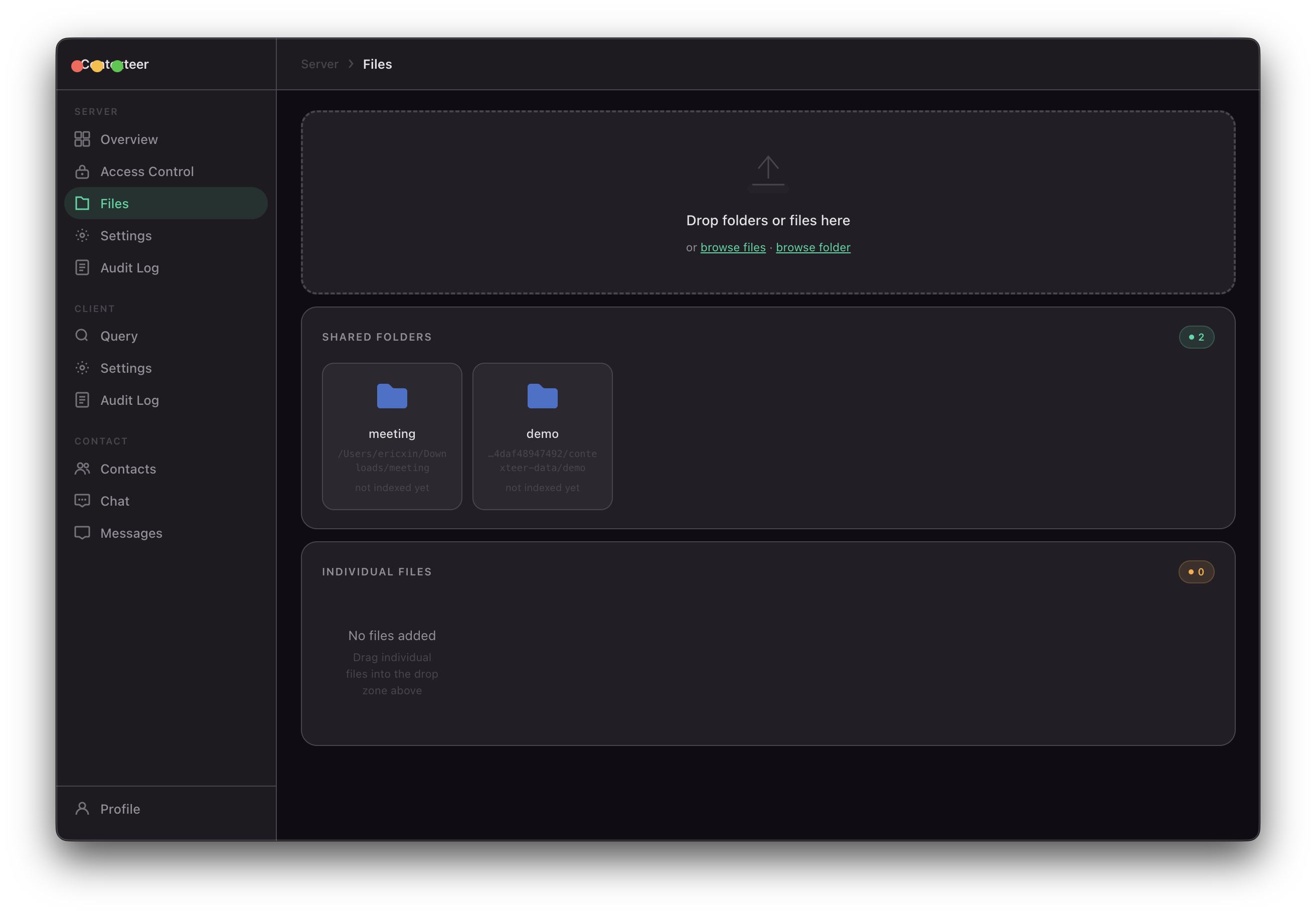
Task: Click the server Audit Log document icon
Action: pos(82,268)
